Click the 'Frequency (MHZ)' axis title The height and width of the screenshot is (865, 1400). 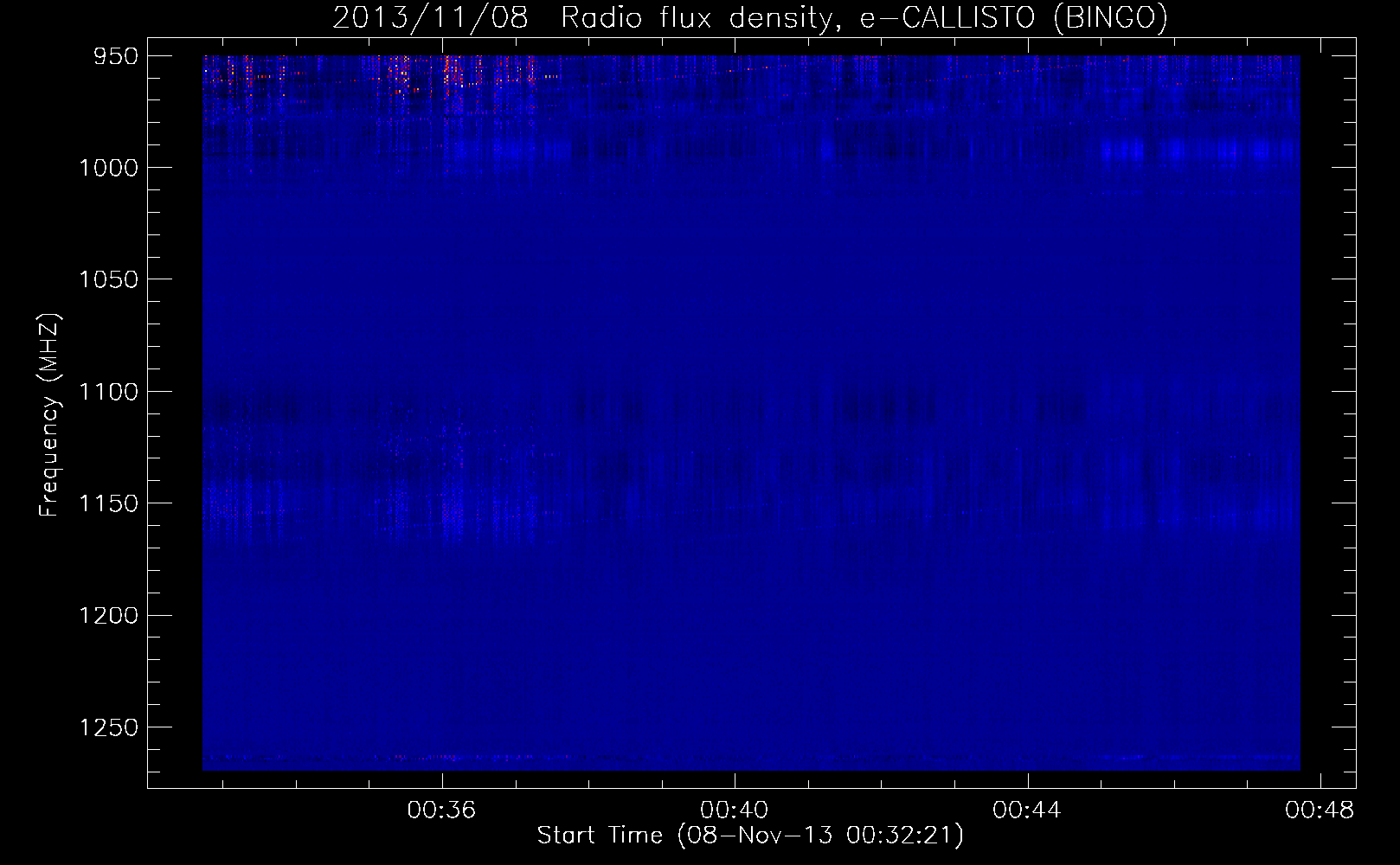tap(49, 414)
